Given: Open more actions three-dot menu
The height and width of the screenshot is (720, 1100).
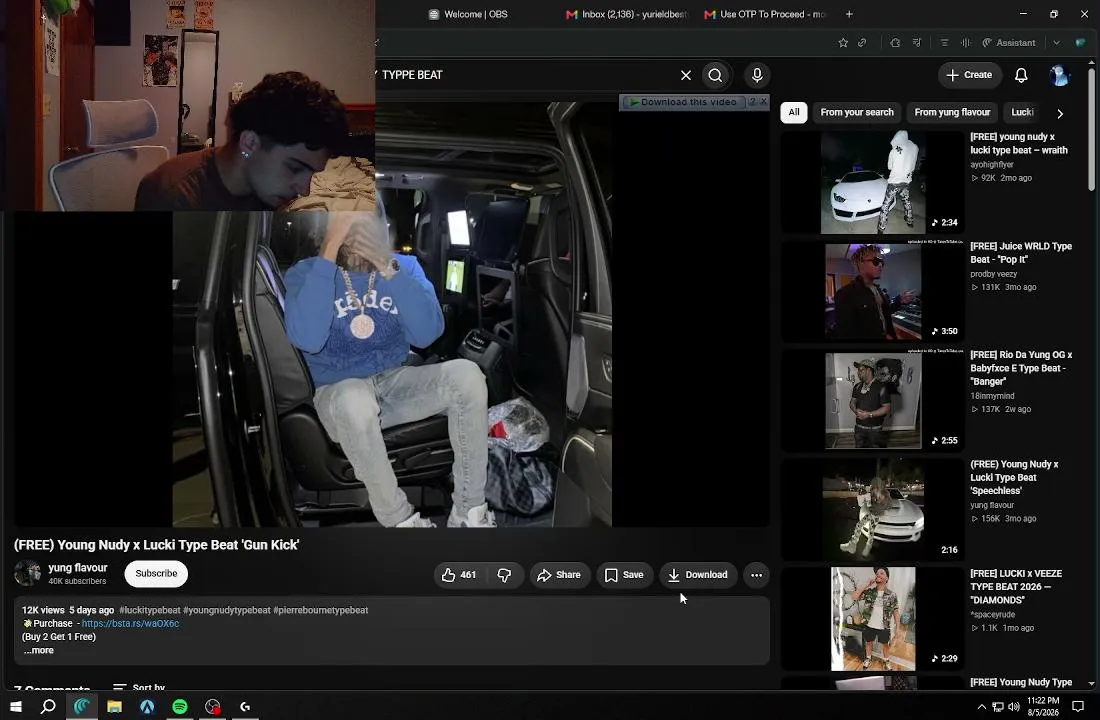Looking at the screenshot, I should point(756,575).
